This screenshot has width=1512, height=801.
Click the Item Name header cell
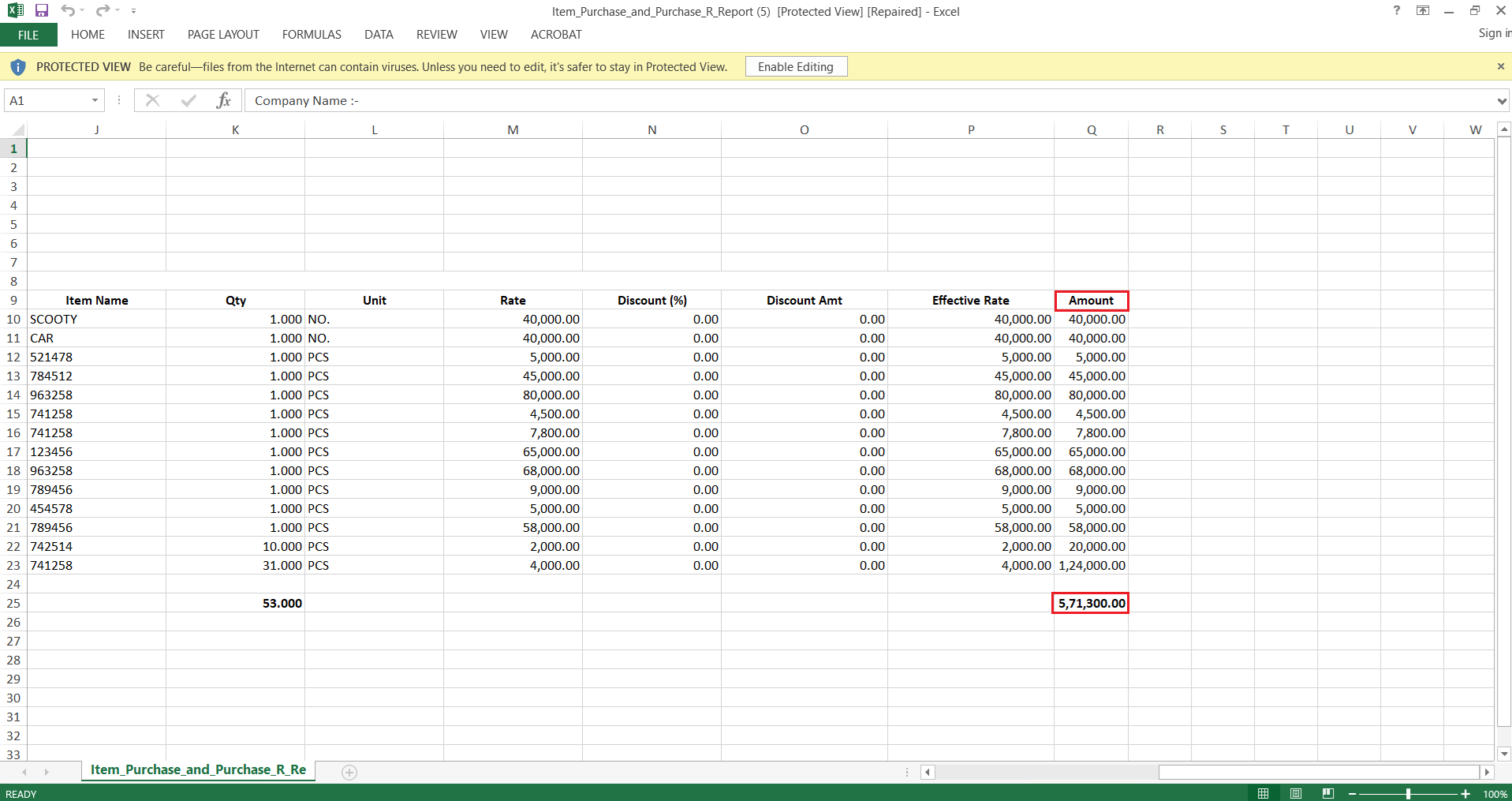click(x=96, y=301)
